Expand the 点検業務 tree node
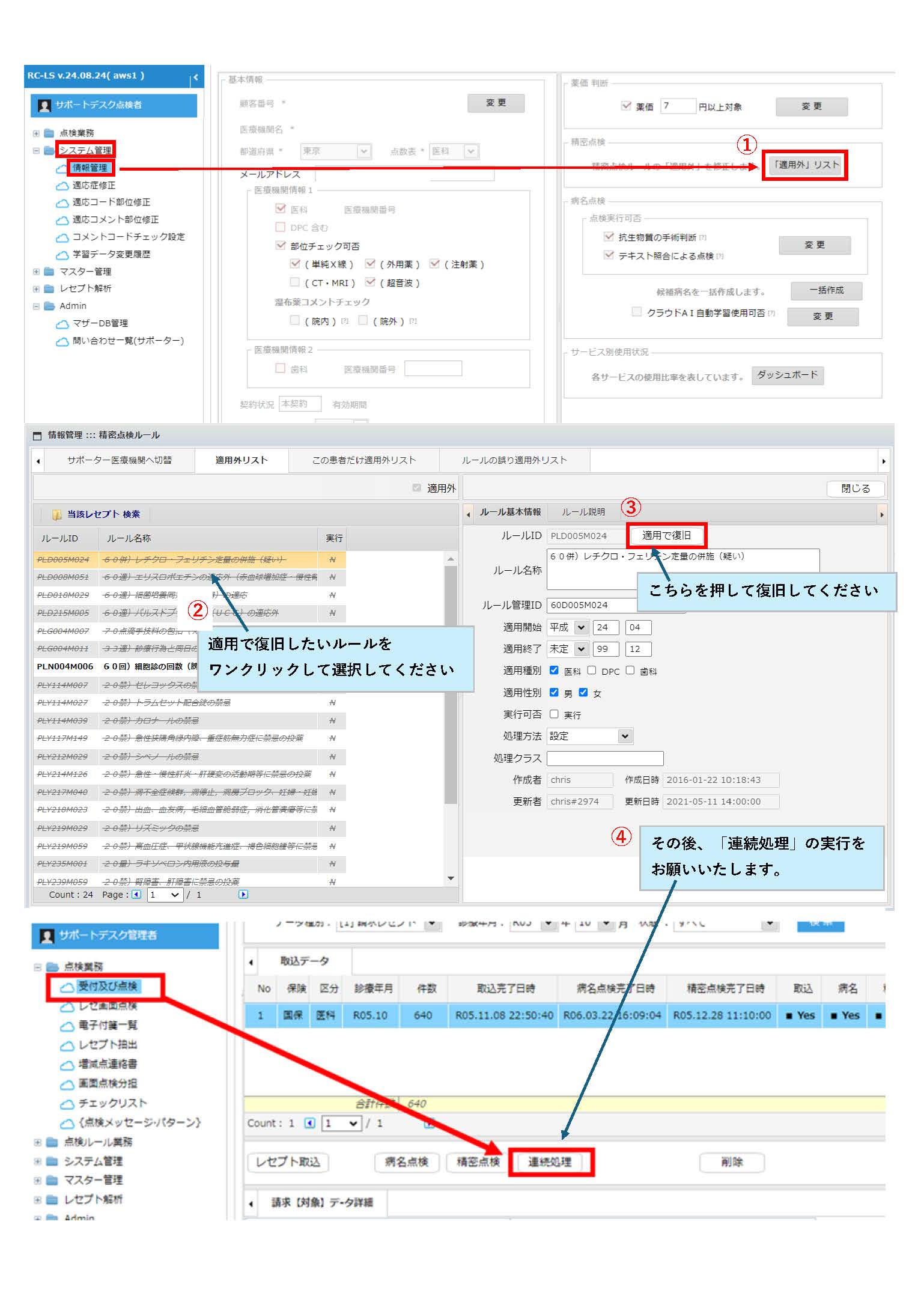 36,133
